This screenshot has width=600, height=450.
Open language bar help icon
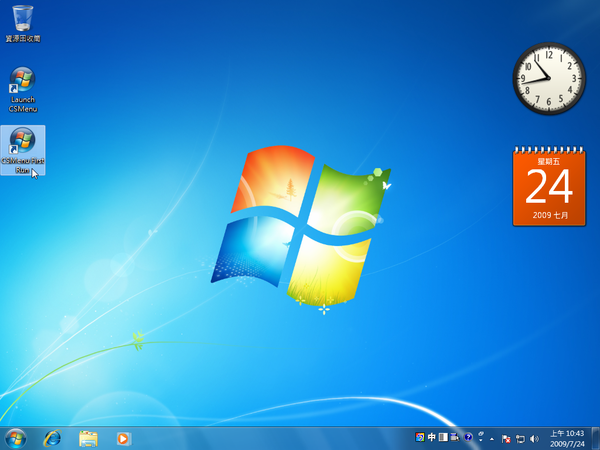click(x=468, y=437)
